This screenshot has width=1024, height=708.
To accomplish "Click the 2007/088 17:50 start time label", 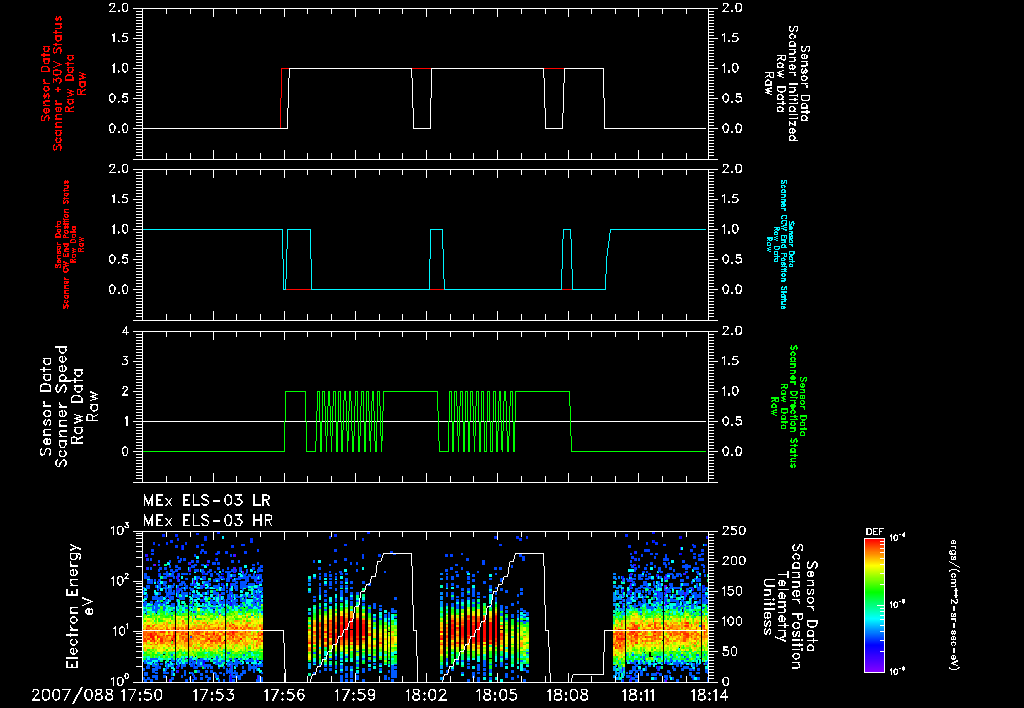I will click(x=97, y=695).
